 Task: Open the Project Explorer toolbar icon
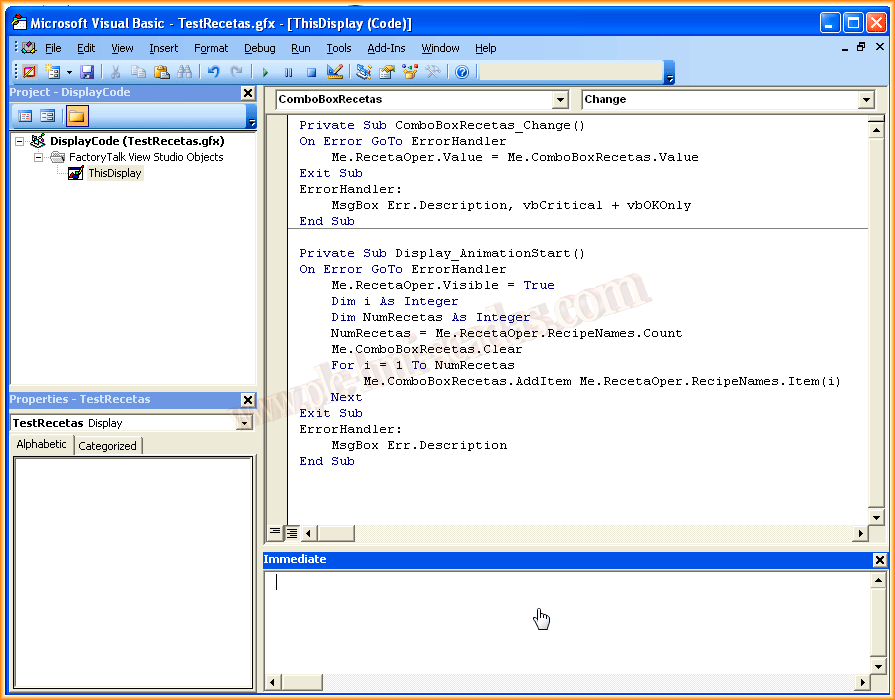364,72
